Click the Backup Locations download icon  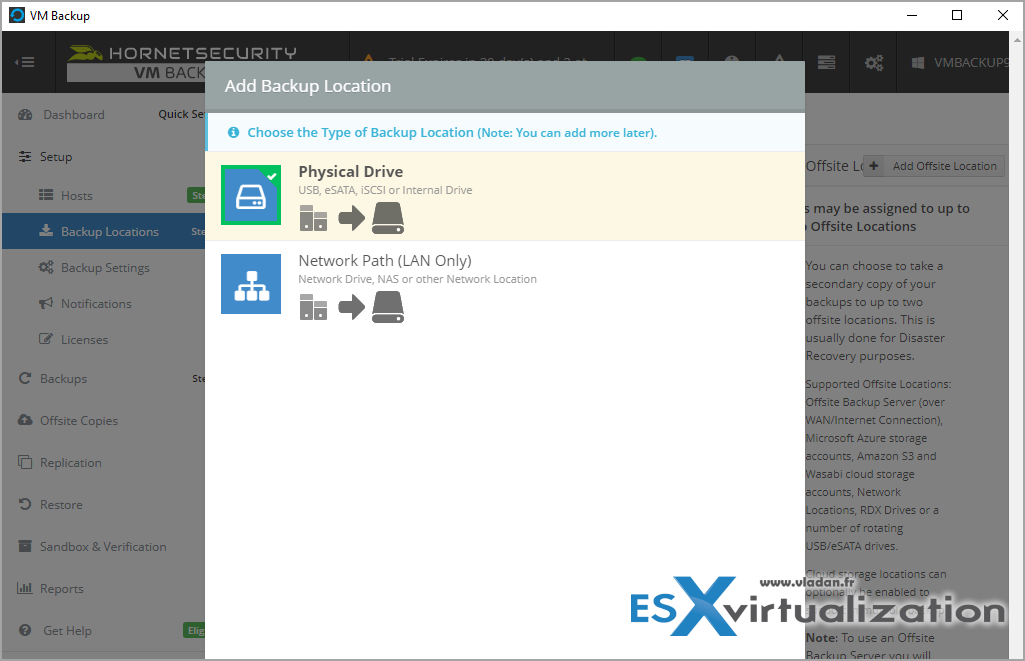46,230
